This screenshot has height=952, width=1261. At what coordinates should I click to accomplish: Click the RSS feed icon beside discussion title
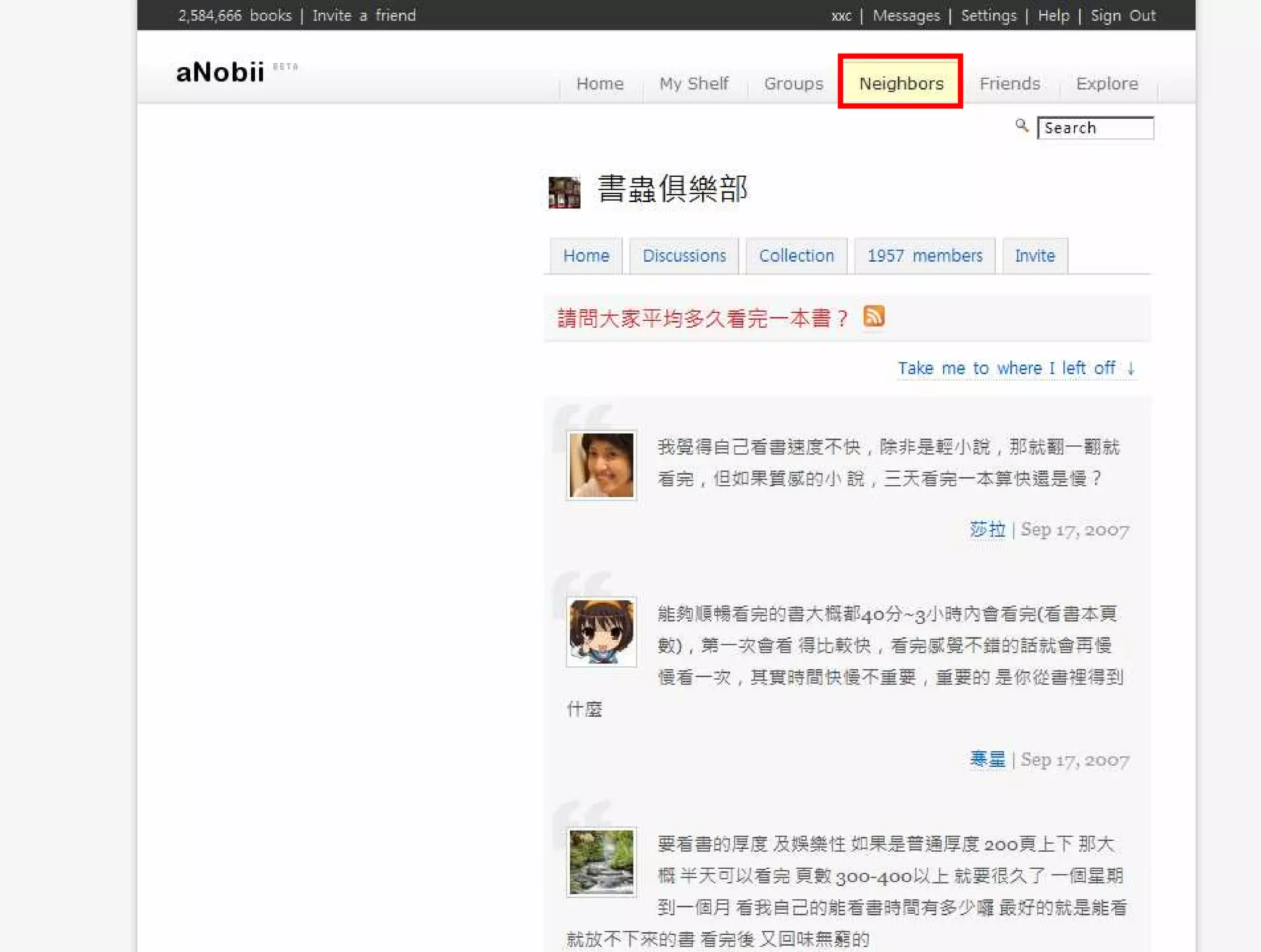click(x=874, y=316)
